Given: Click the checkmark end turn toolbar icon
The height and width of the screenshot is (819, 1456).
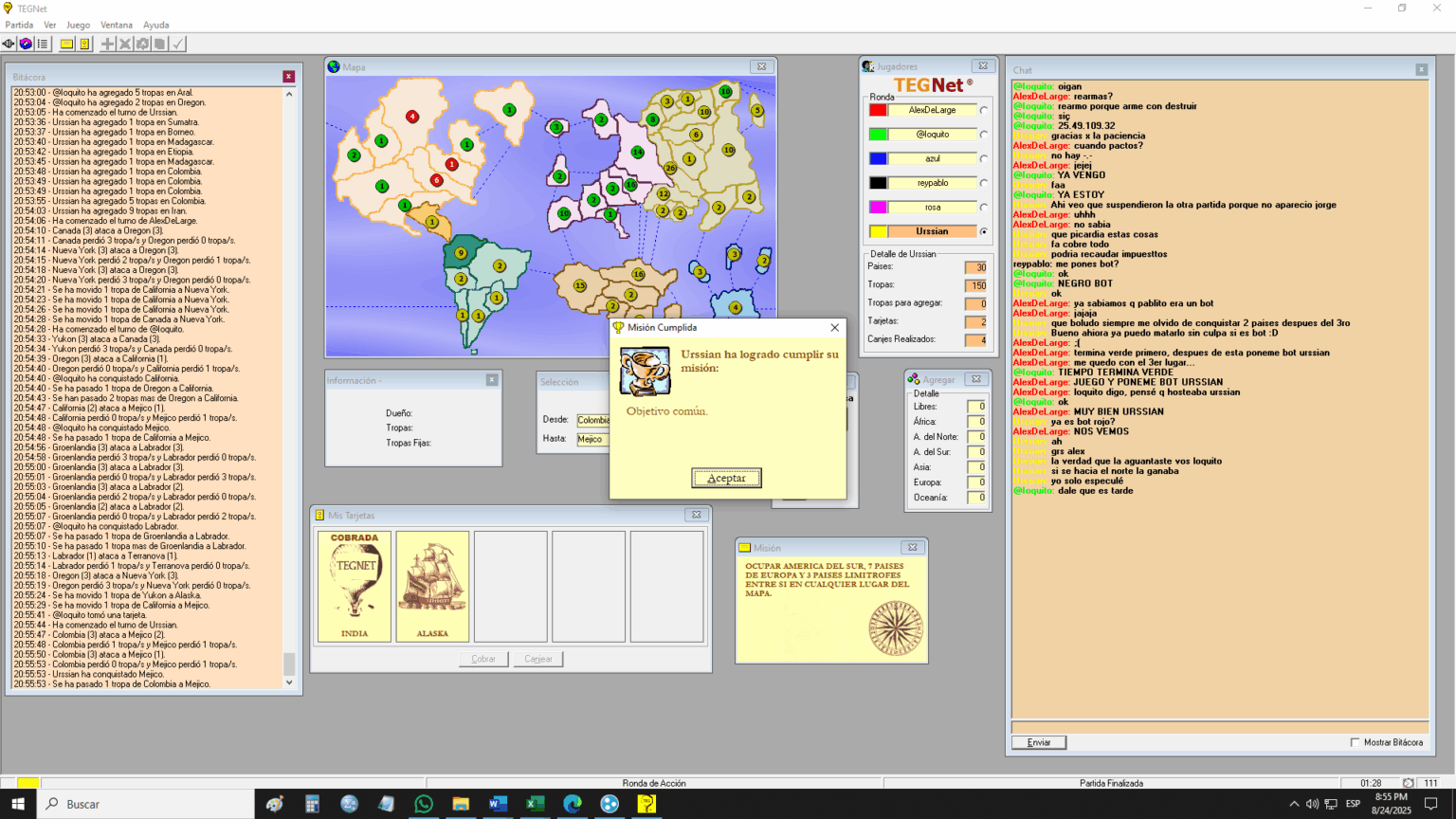Looking at the screenshot, I should coord(178,44).
